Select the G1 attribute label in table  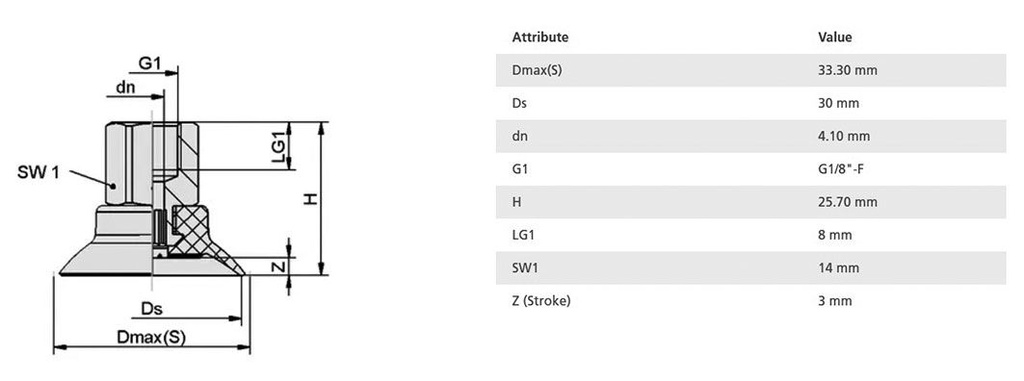pyautogui.click(x=520, y=169)
